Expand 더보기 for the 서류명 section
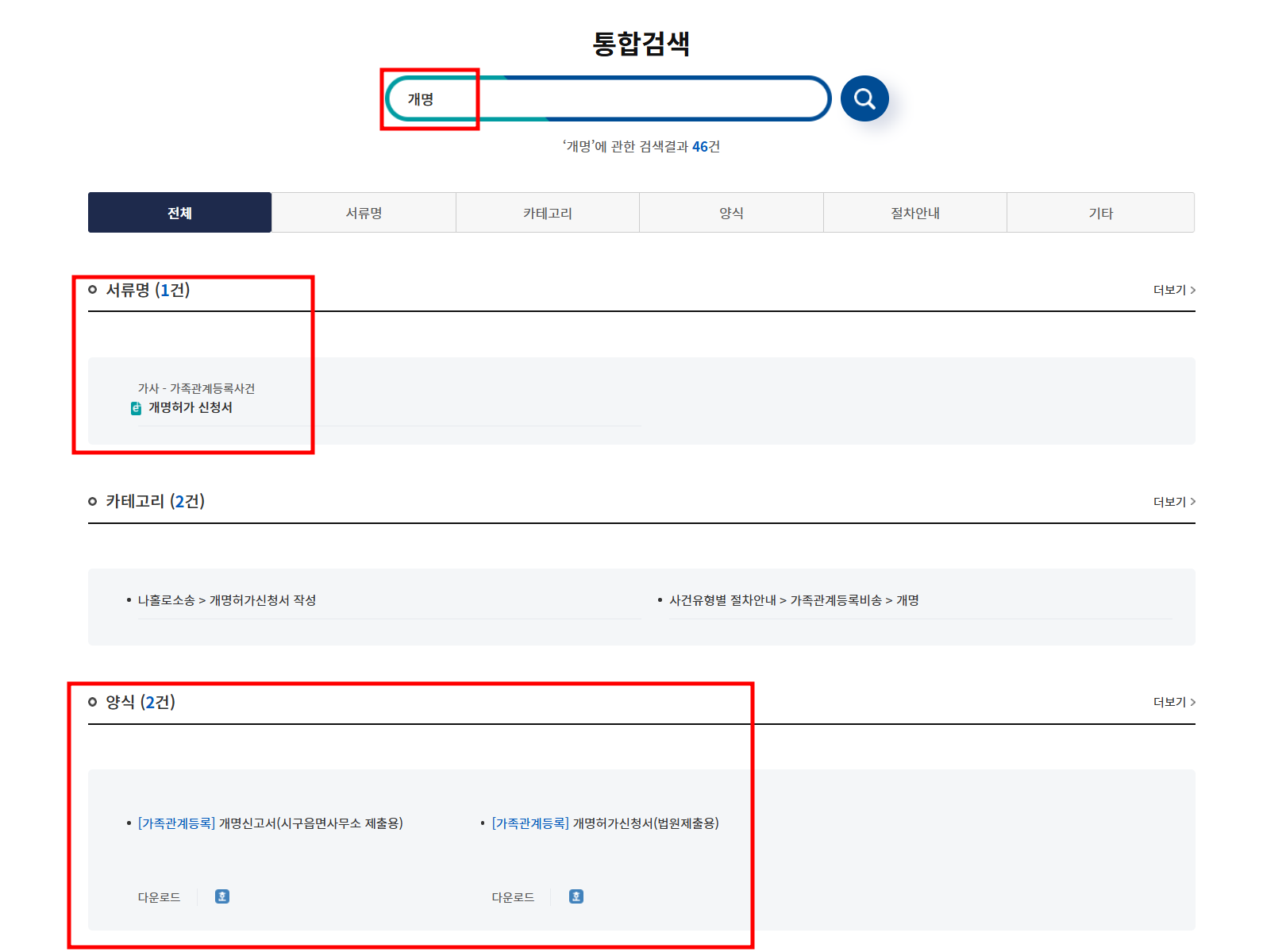 [1174, 290]
